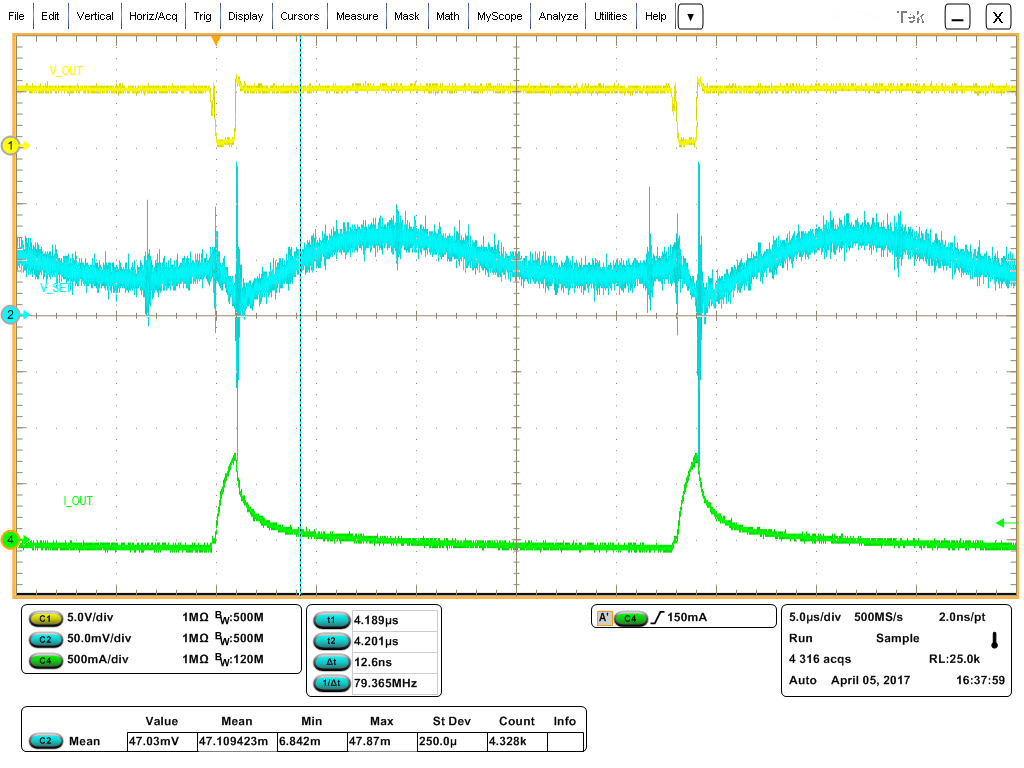This screenshot has width=1024, height=768.
Task: Click the 47.87m Max cell
Action: [382, 741]
